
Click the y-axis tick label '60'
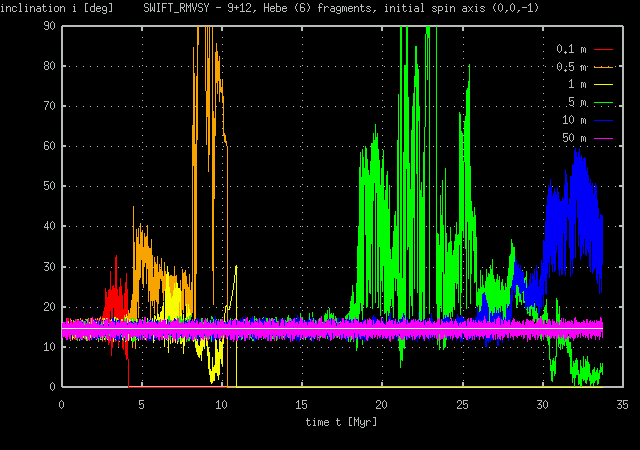(49, 146)
